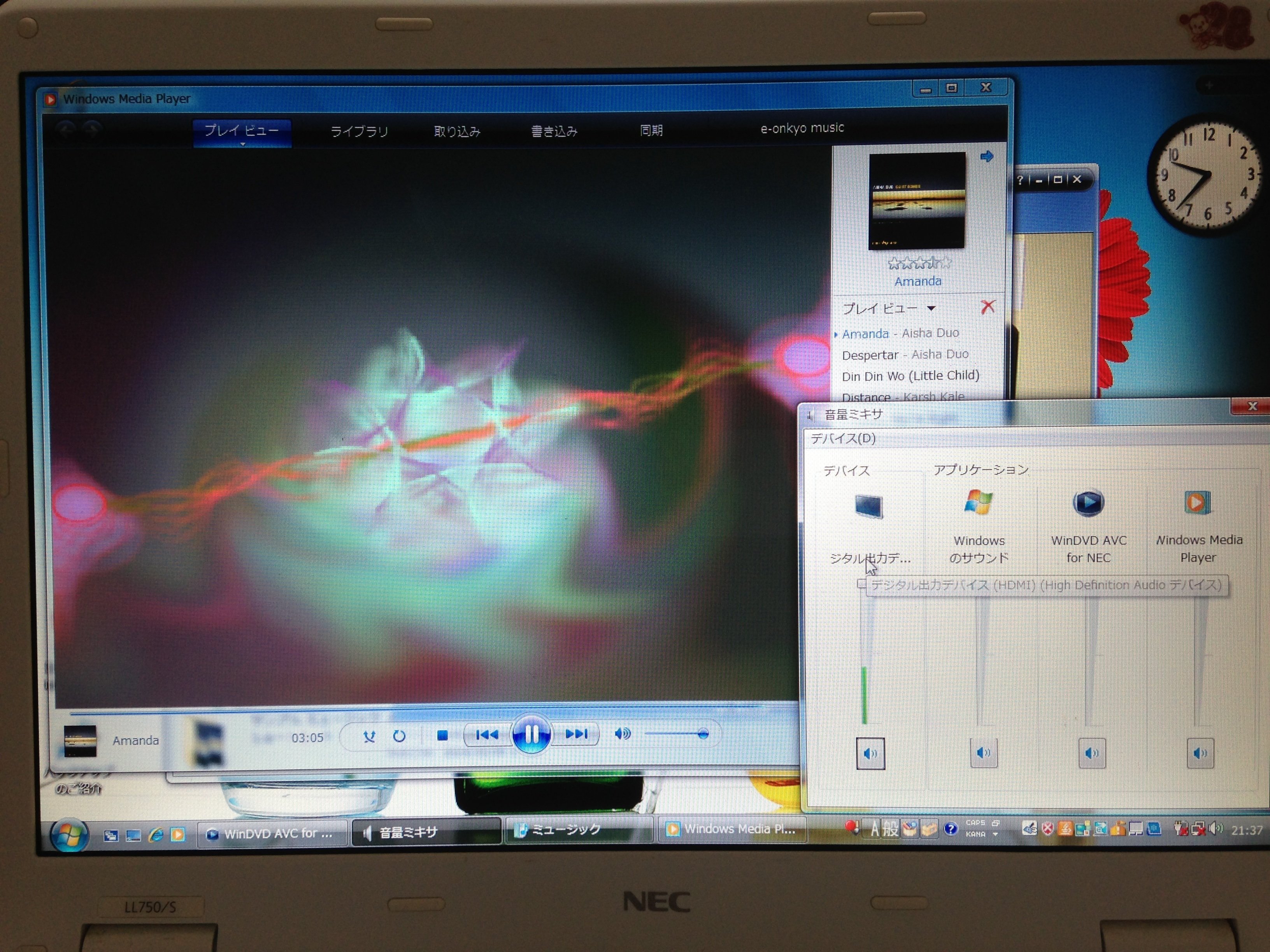
Task: Select Amanda - Aisha Duo in the playlist
Action: (x=900, y=333)
